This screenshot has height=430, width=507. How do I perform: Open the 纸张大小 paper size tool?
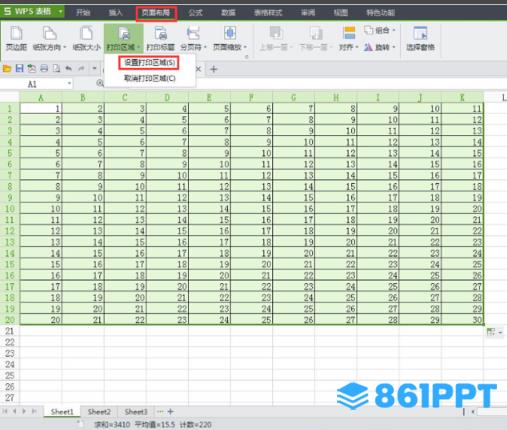(86, 38)
